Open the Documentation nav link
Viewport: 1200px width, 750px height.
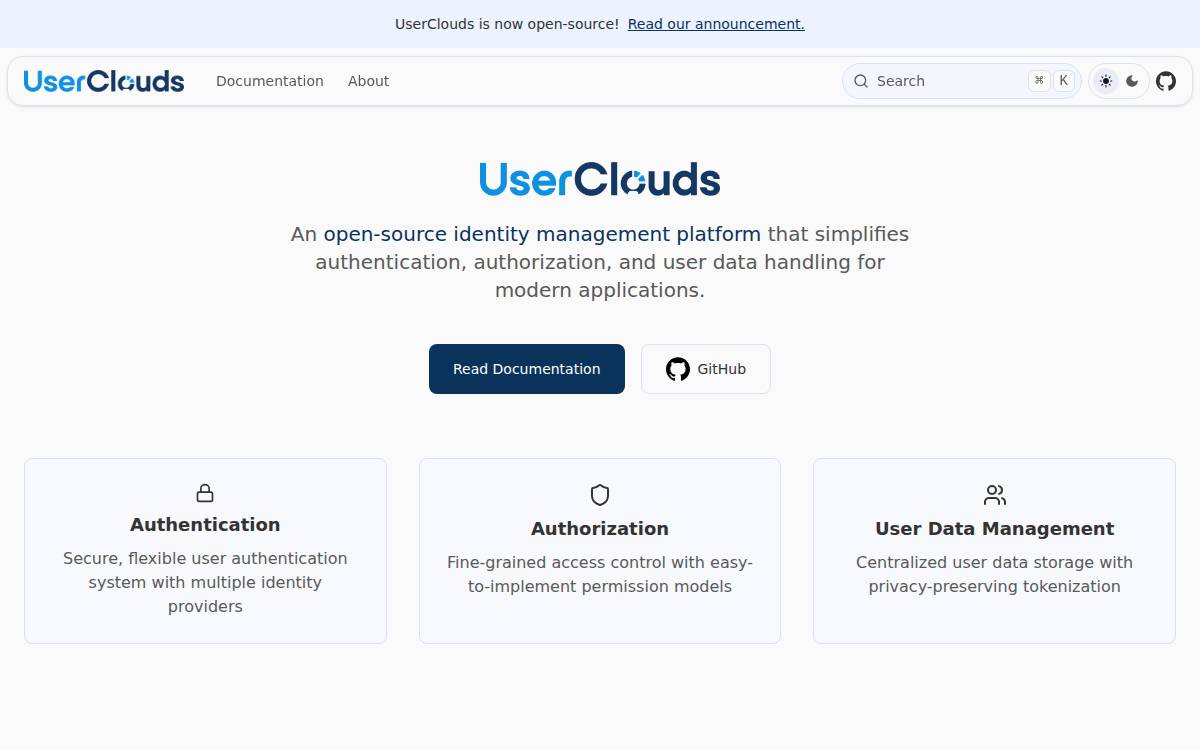[270, 81]
